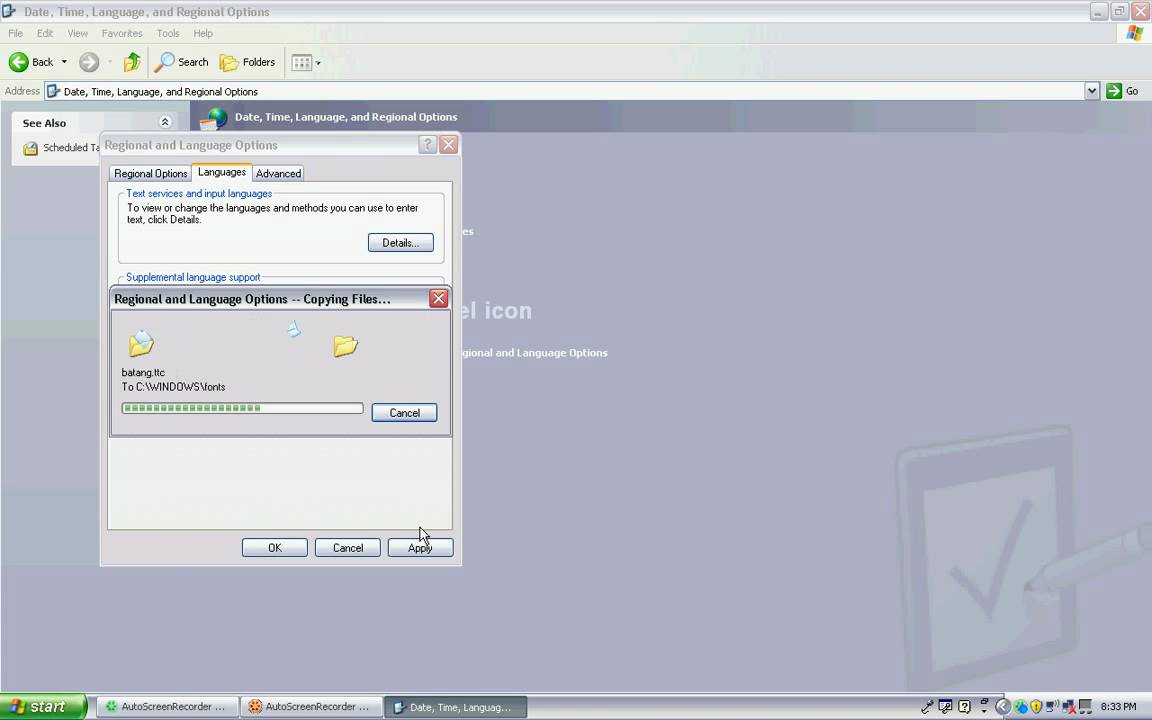Switch to second AutoScreenRecorder taskbar item with orange icon
Screen dimensions: 1152x720
312,707
